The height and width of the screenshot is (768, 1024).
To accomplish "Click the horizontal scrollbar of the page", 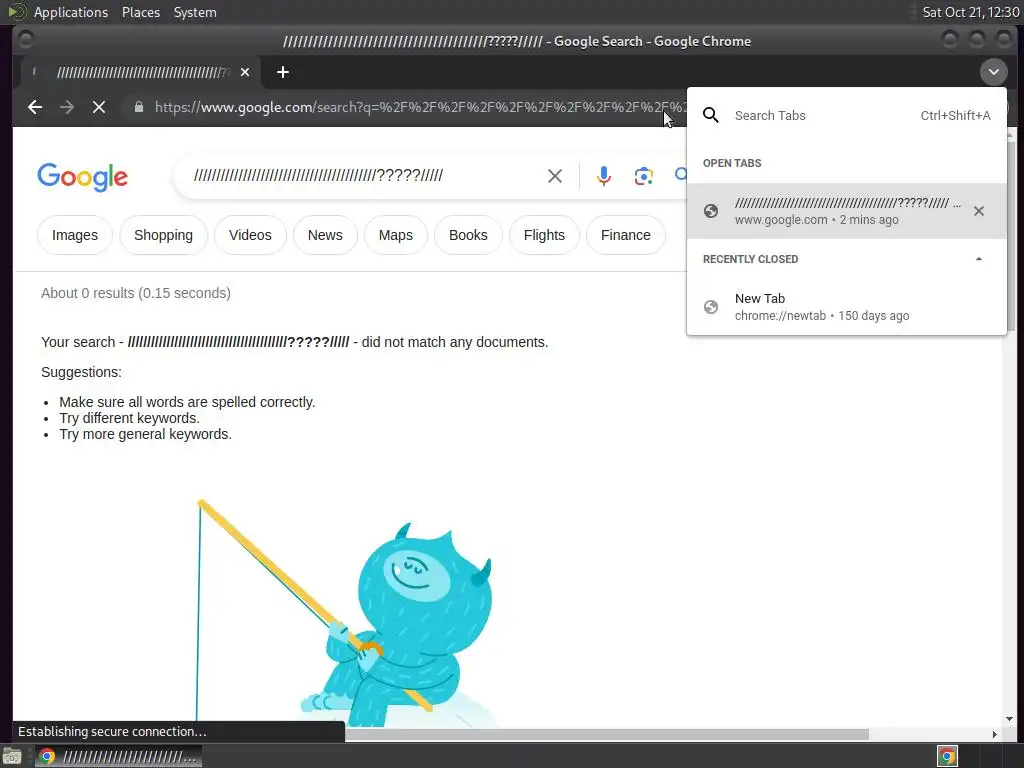I will 606,735.
